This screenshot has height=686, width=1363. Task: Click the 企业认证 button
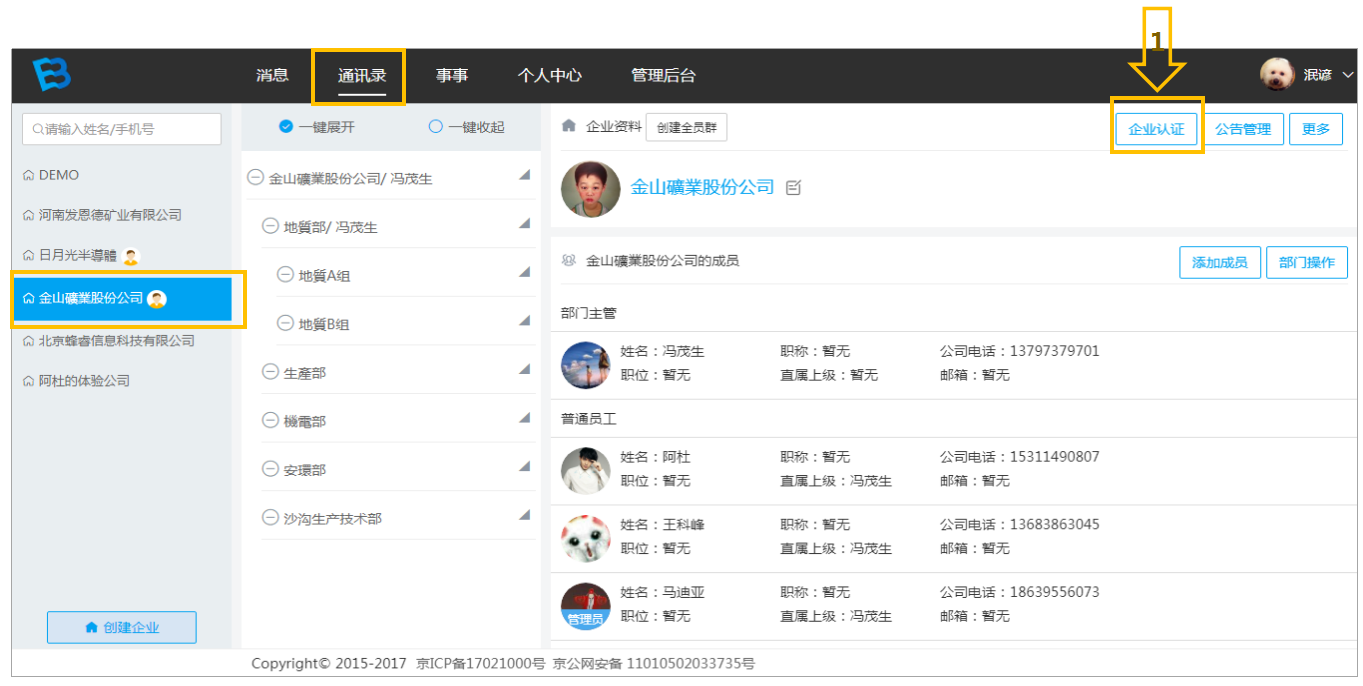(1156, 129)
